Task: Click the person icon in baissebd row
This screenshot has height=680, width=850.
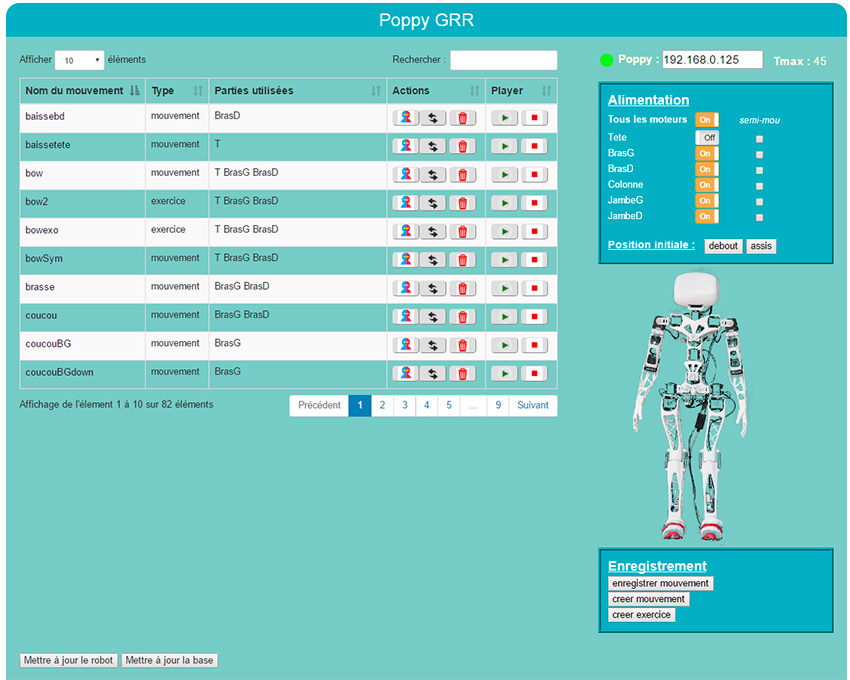Action: pos(405,118)
